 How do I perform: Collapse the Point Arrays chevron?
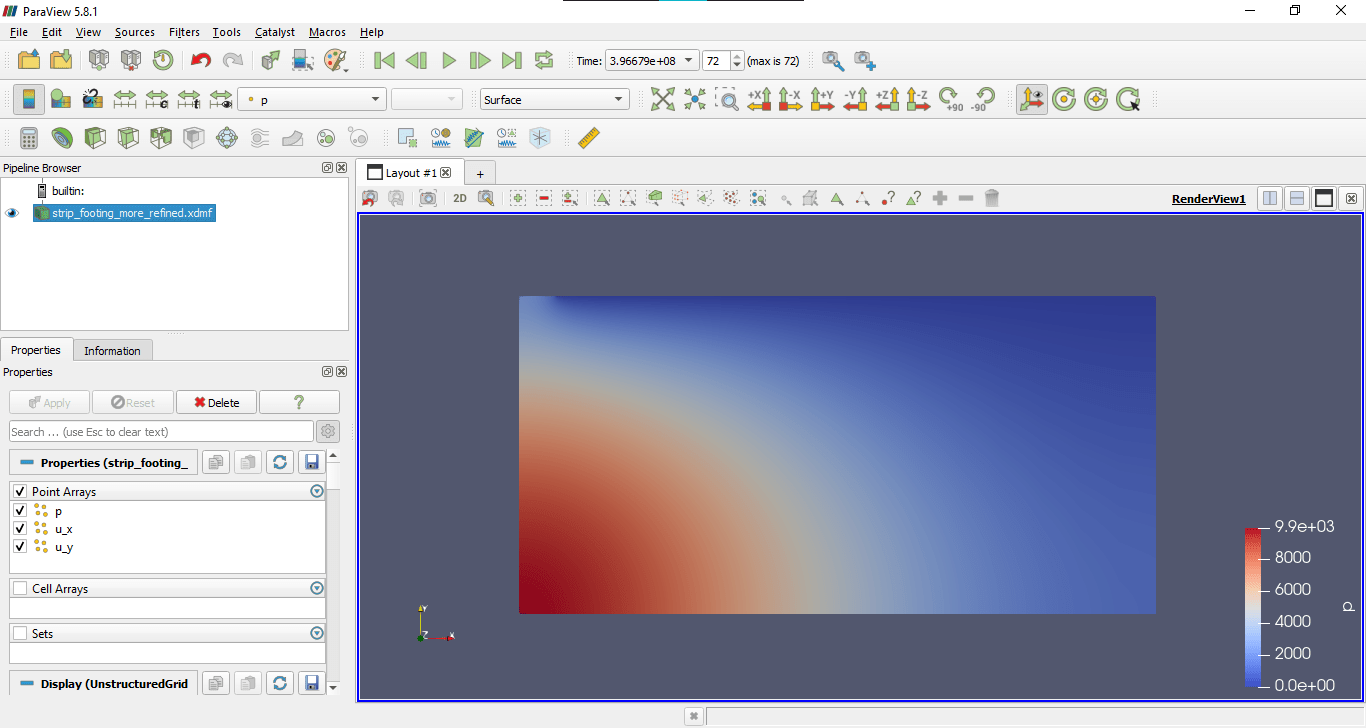pos(317,491)
